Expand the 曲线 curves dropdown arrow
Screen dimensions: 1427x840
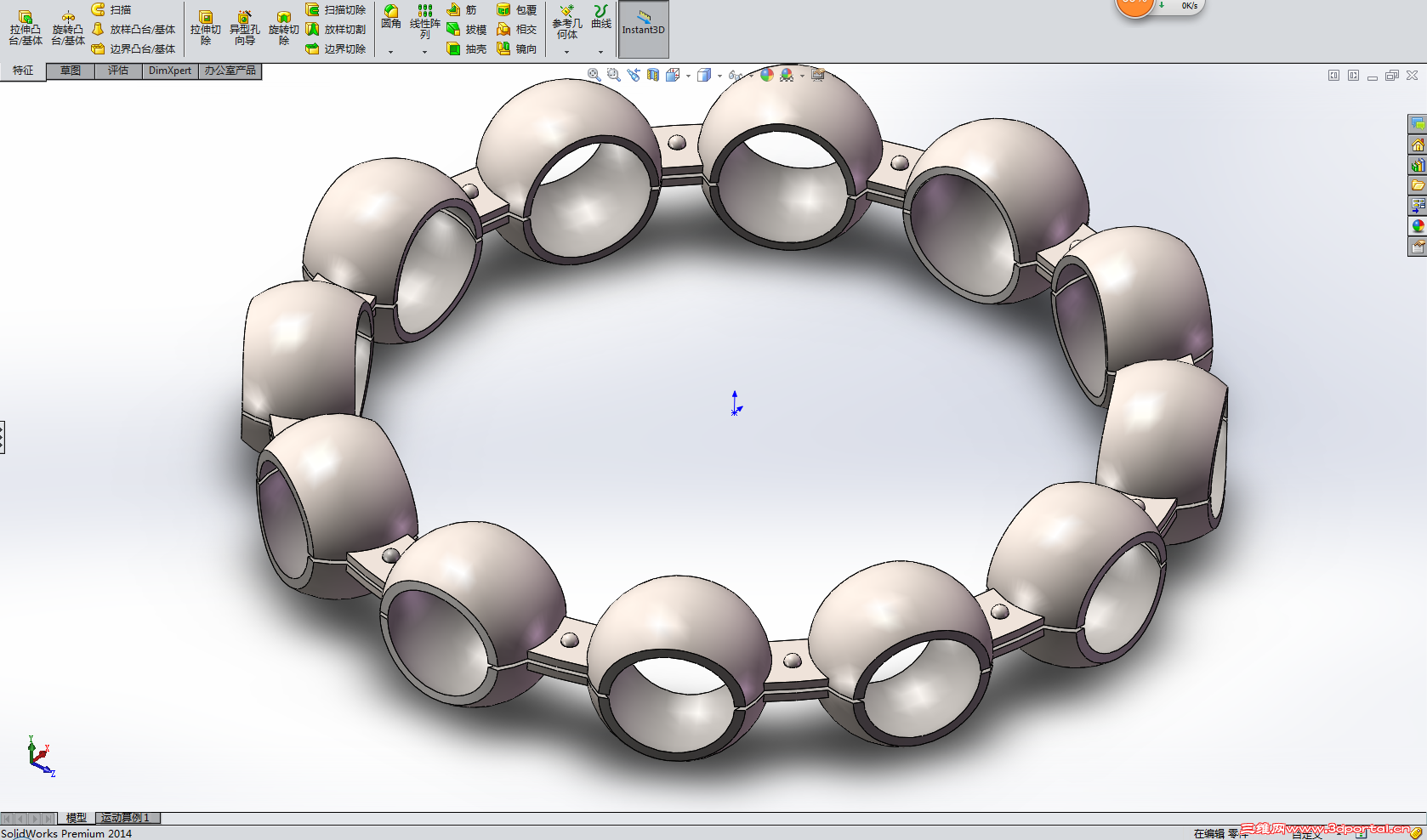coord(601,52)
